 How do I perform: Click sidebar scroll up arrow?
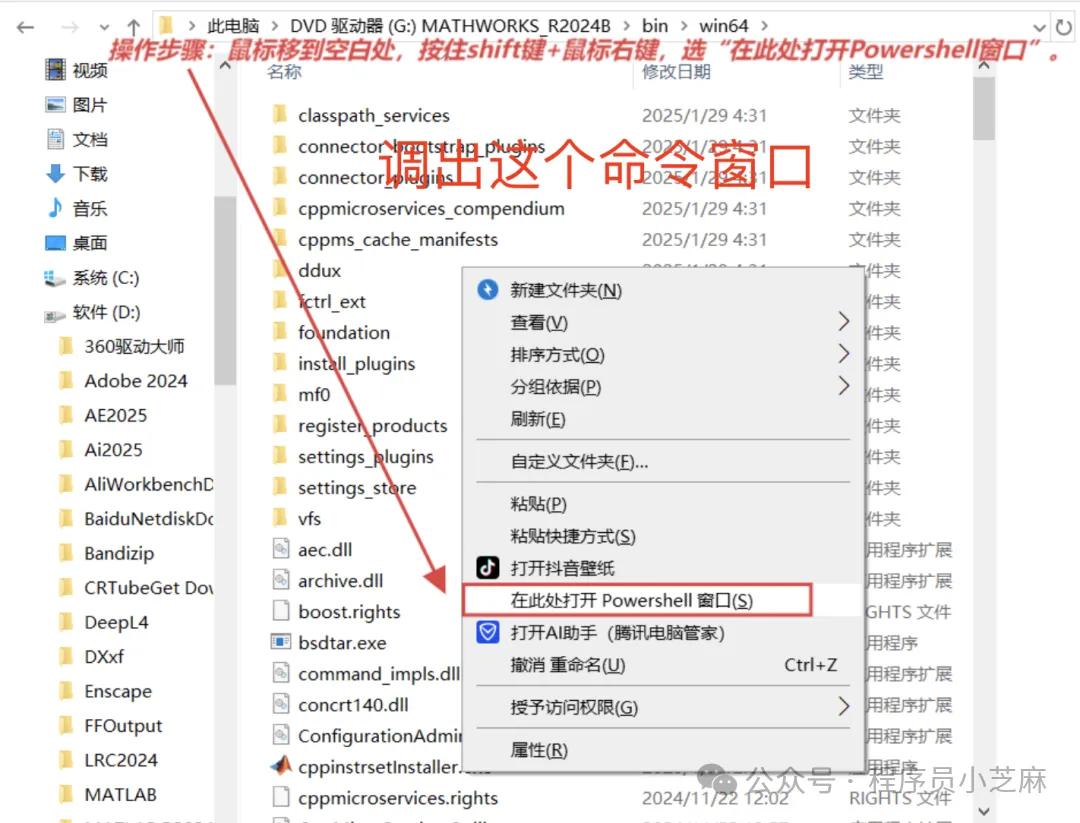coord(225,65)
